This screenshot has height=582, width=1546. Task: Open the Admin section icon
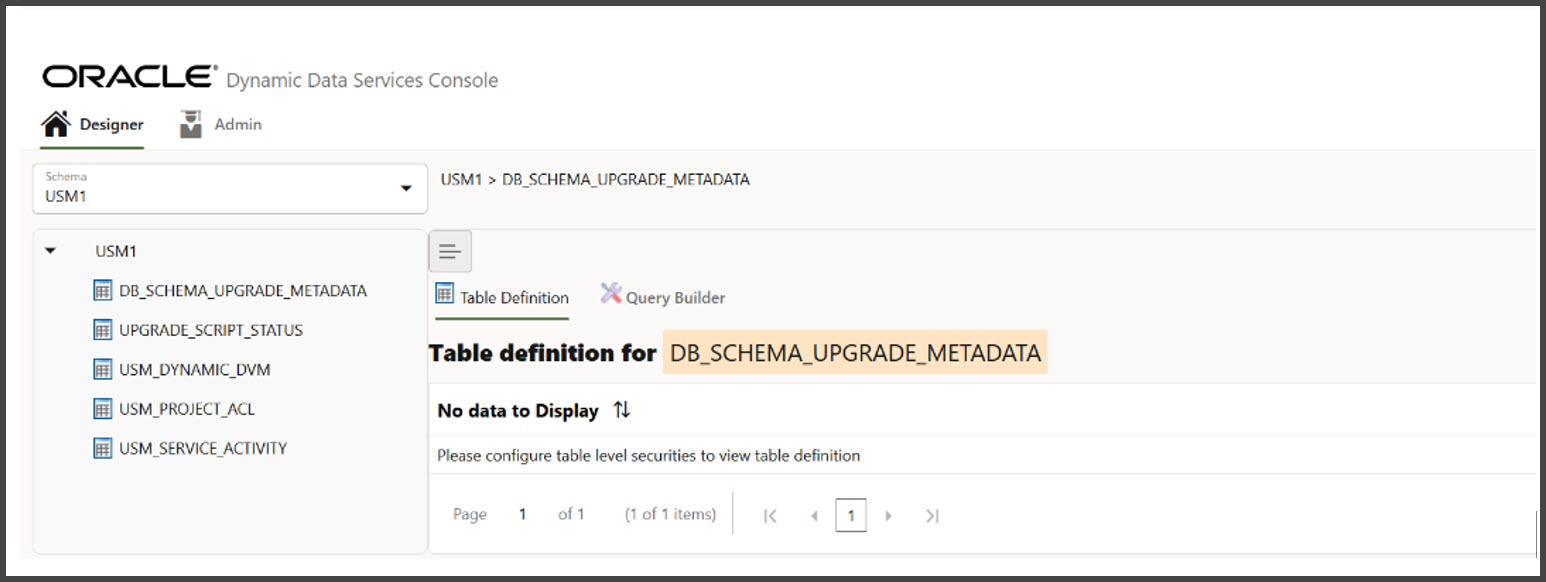point(189,120)
